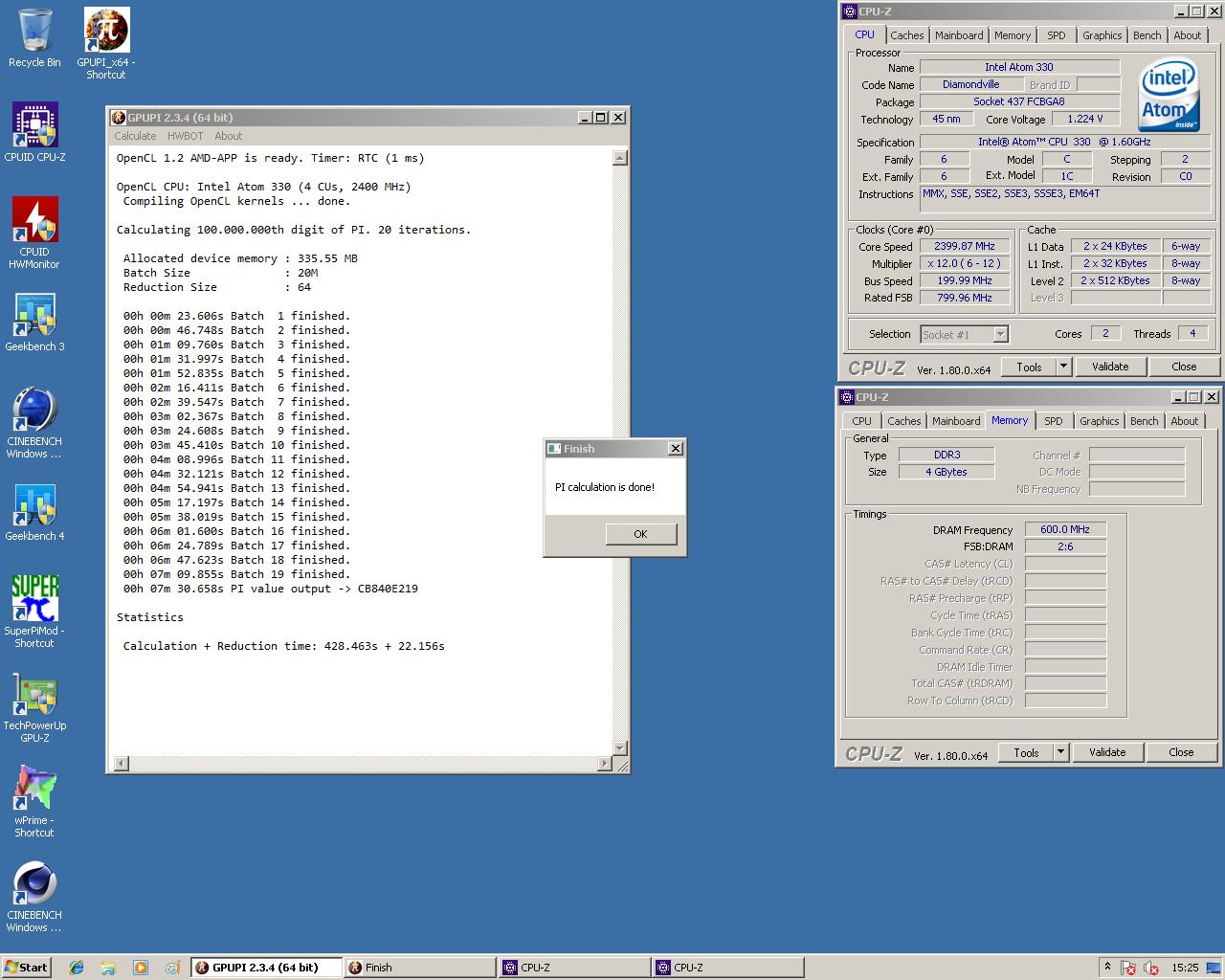Open Bench tab in upper CPU-Z window
1225x980 pixels.
[x=1147, y=35]
